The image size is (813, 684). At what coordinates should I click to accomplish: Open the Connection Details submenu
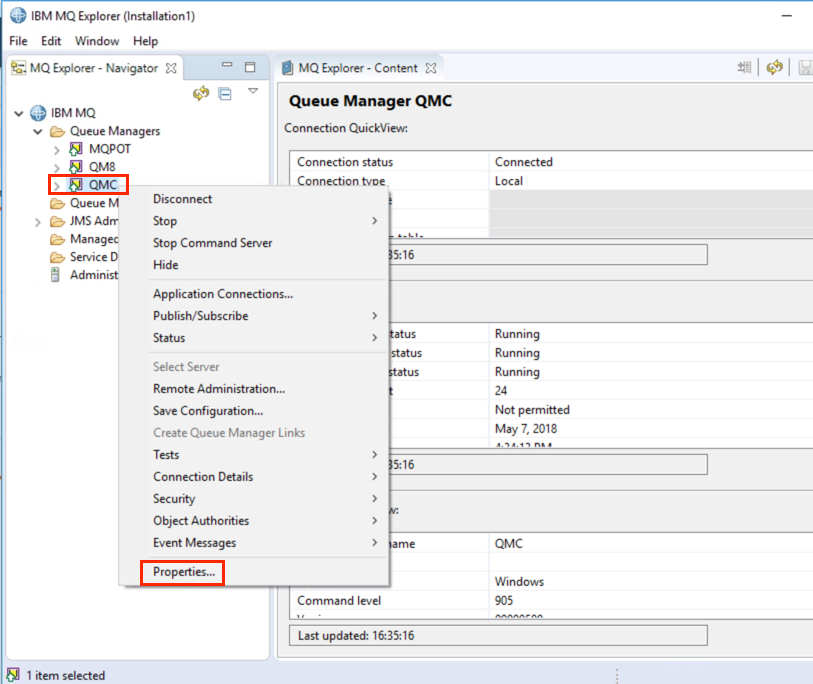[254, 477]
